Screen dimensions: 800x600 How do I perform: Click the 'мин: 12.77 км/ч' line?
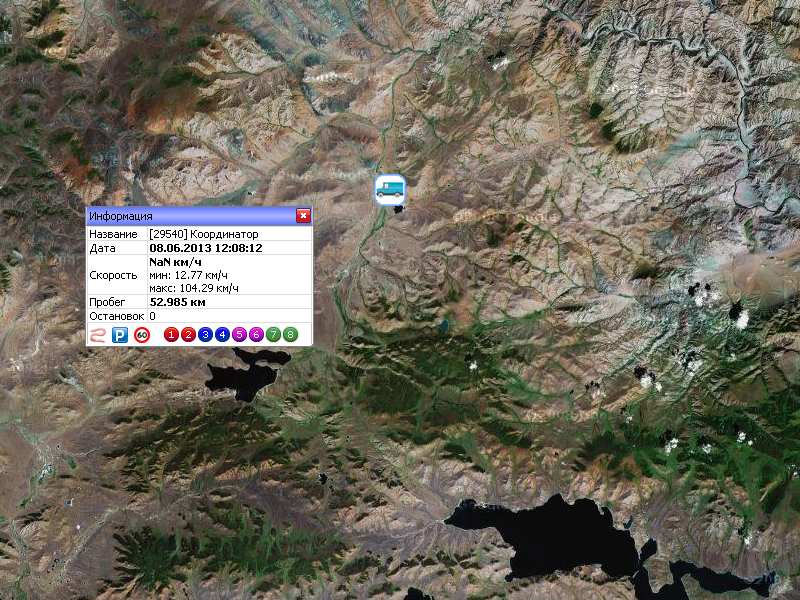188,275
